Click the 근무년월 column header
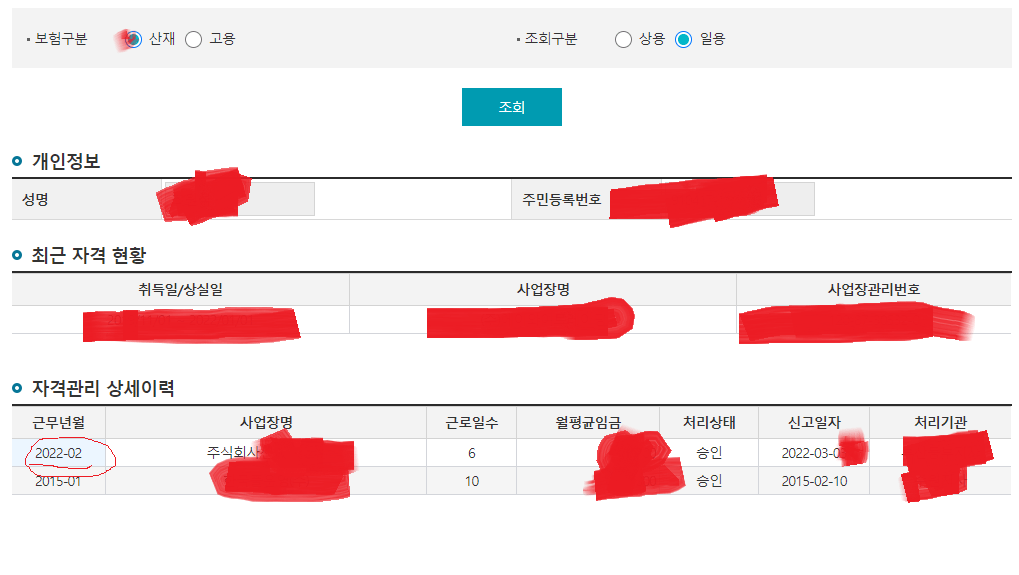The height and width of the screenshot is (575, 1019). tap(58, 423)
